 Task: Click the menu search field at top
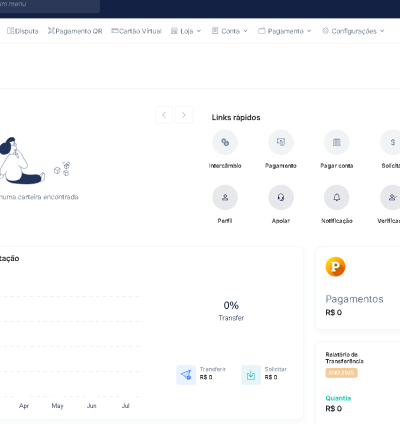pyautogui.click(x=49, y=5)
